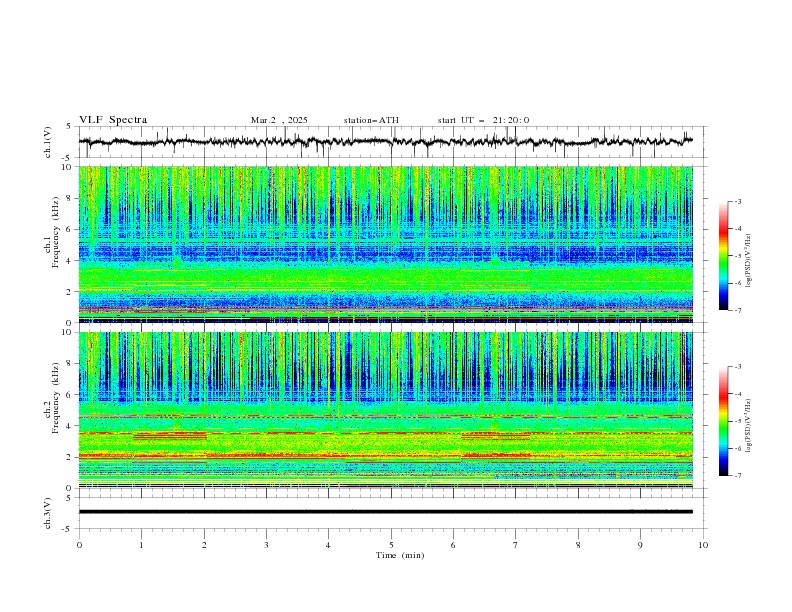Screen dimensions: 792x612
Task: Click the ch.1 spectrogram color scale bar
Action: tap(724, 256)
